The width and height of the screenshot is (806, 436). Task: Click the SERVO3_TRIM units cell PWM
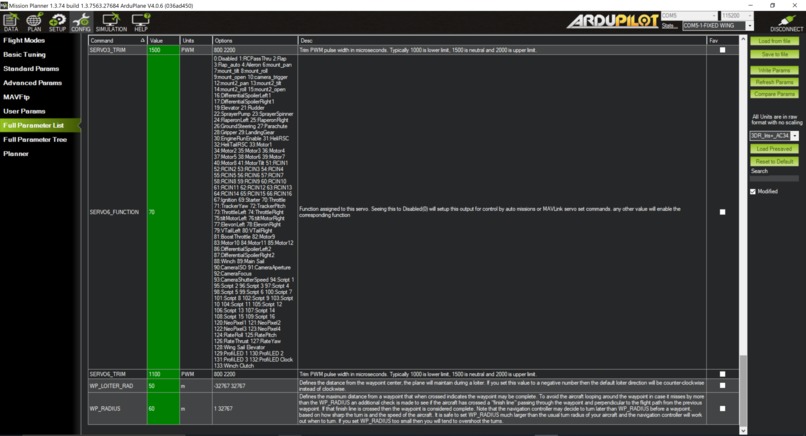196,50
